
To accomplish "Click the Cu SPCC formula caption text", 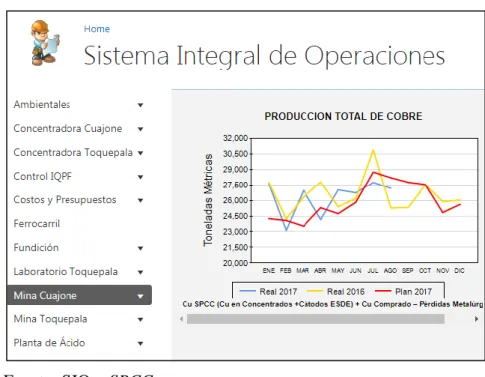I will pos(332,304).
